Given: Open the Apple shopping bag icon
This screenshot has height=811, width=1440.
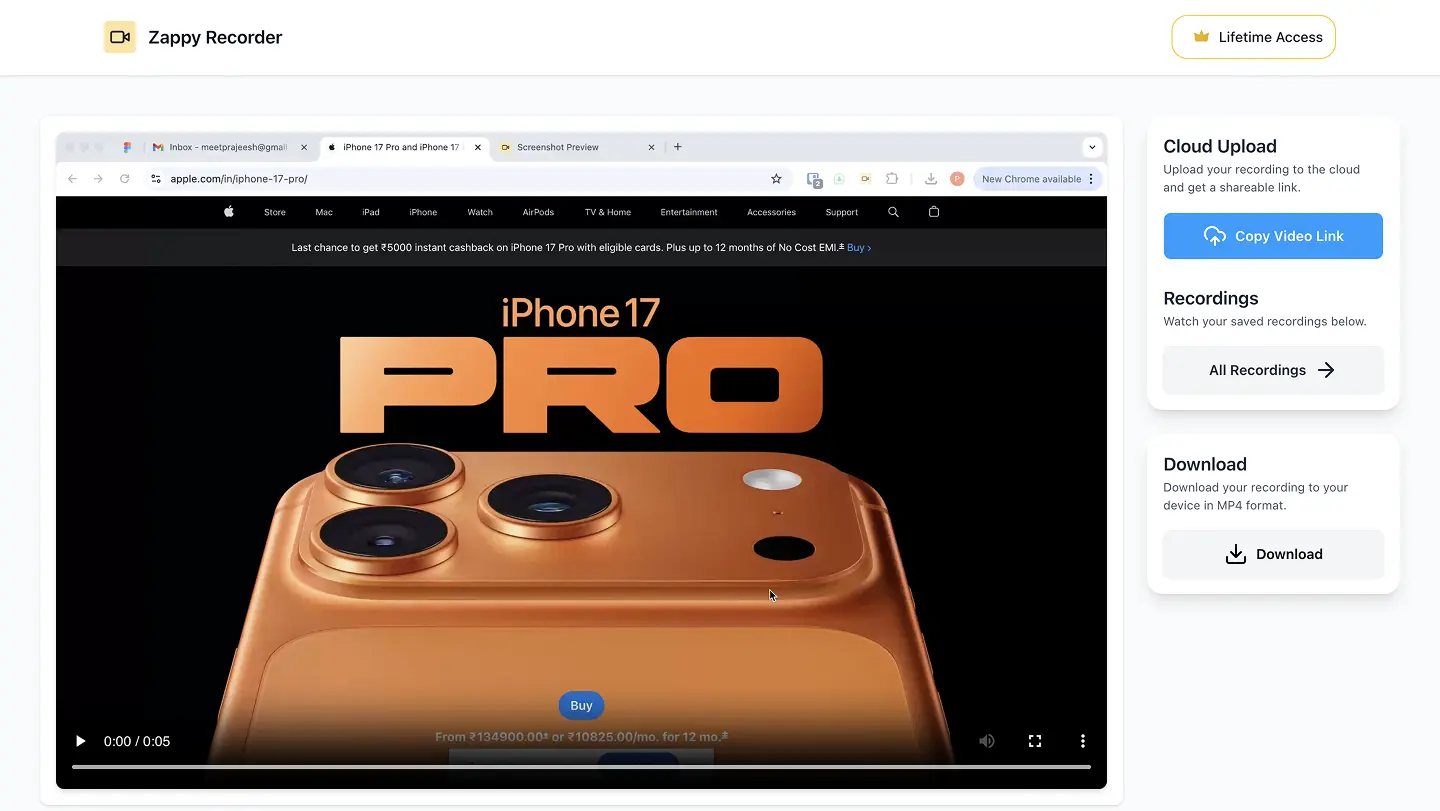Looking at the screenshot, I should (x=934, y=212).
